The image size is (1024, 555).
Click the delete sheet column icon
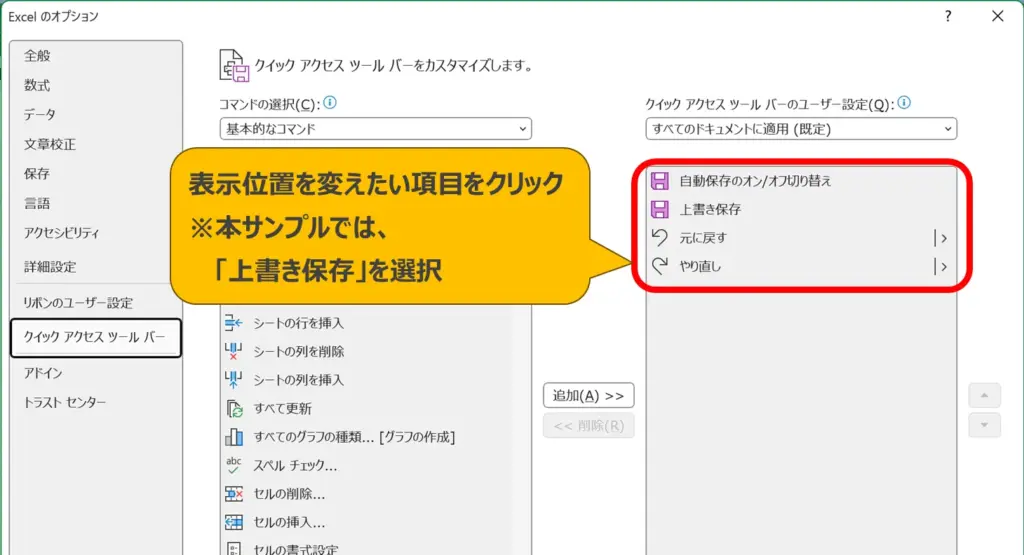coord(234,351)
